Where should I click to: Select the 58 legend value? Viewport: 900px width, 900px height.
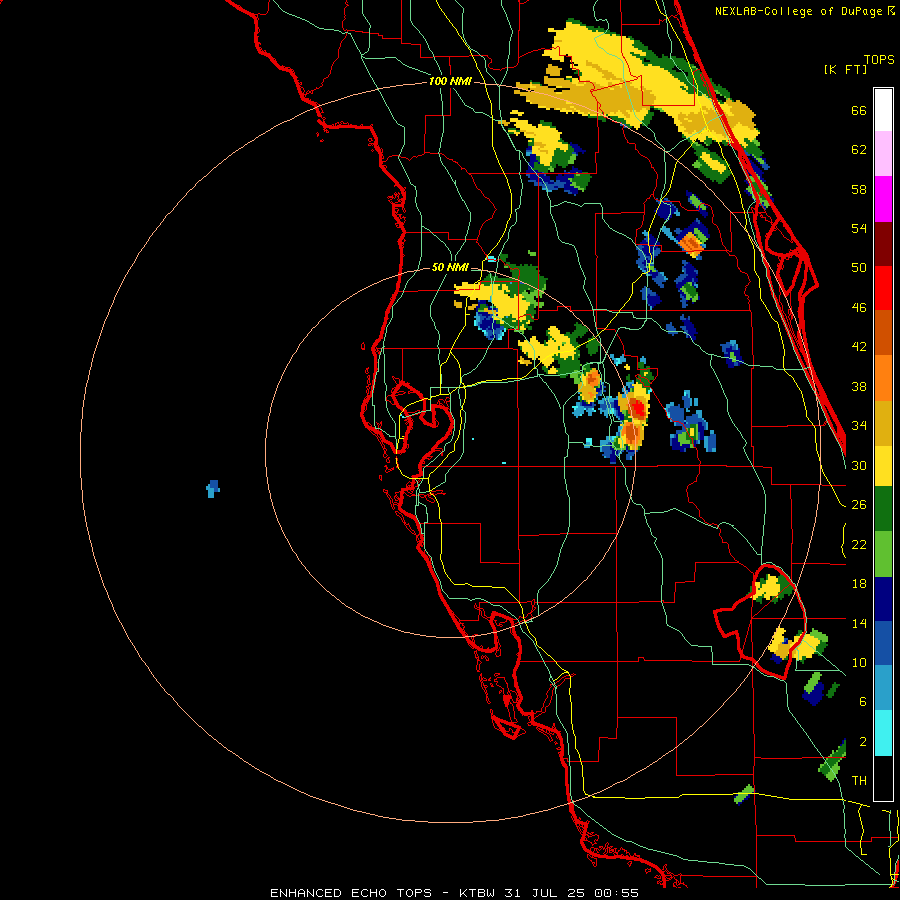tap(859, 189)
